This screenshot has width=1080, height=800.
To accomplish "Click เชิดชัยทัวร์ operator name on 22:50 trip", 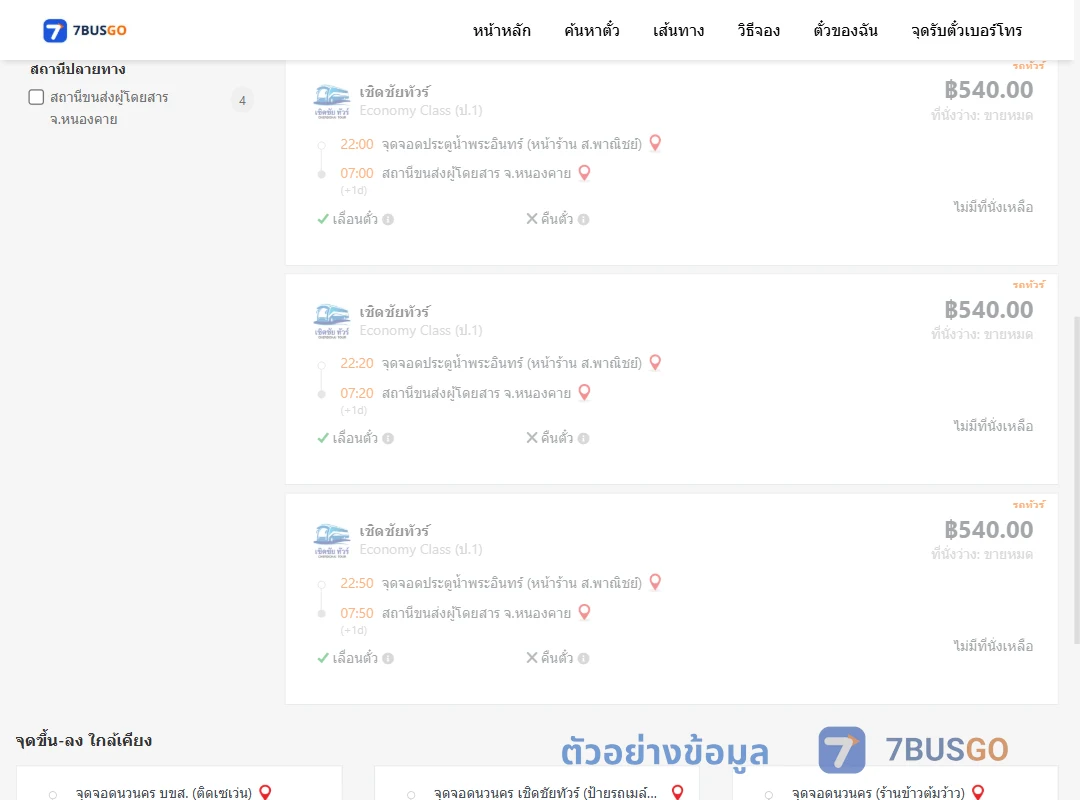I will [x=395, y=531].
